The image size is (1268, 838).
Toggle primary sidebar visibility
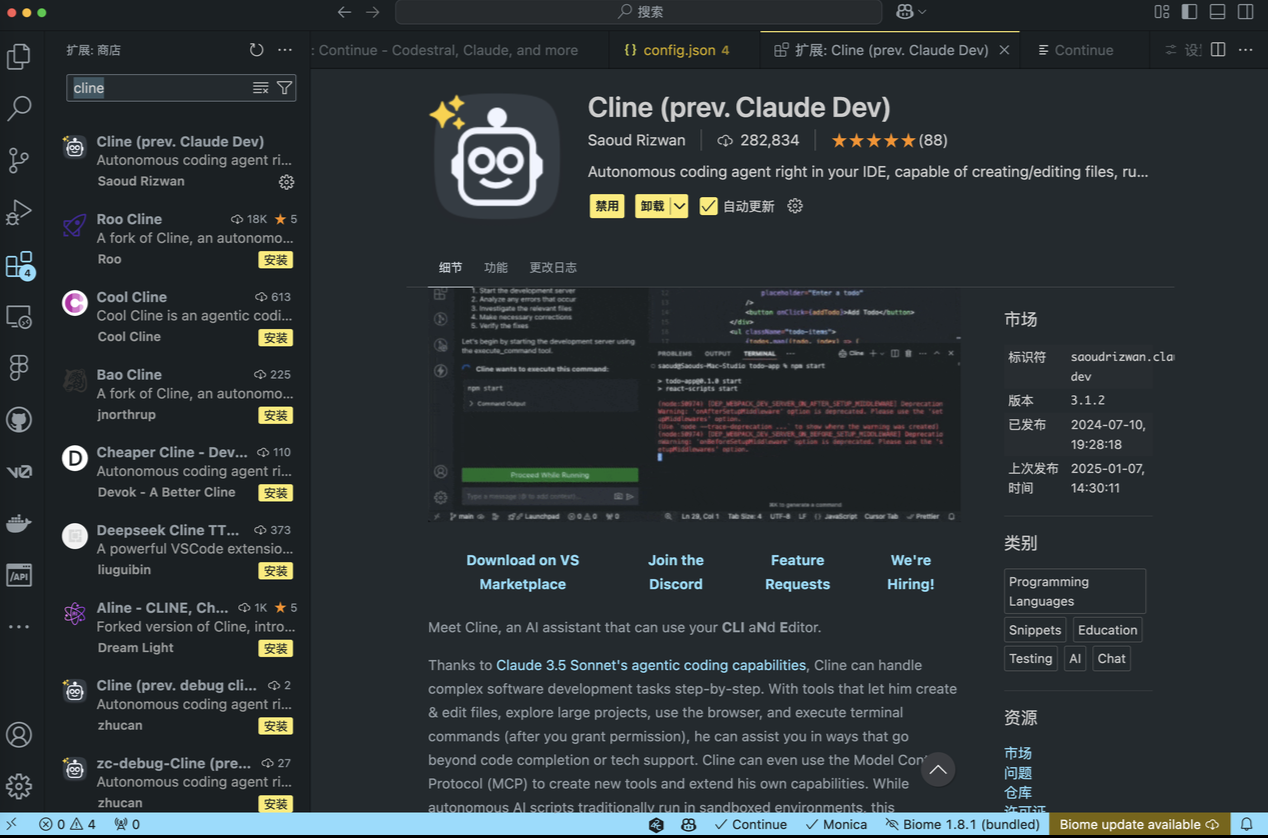(1190, 12)
